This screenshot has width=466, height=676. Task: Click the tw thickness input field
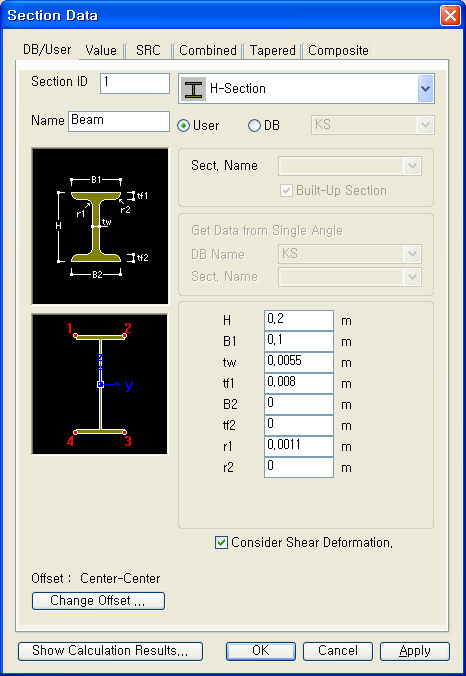tap(299, 362)
